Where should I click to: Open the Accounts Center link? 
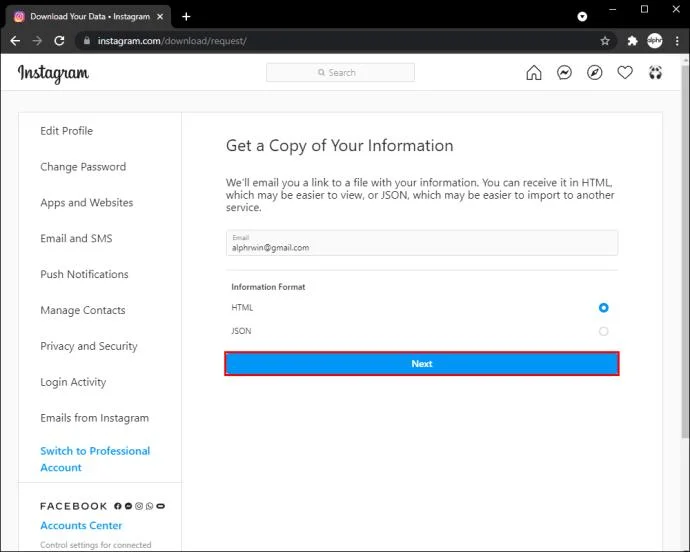pos(81,526)
